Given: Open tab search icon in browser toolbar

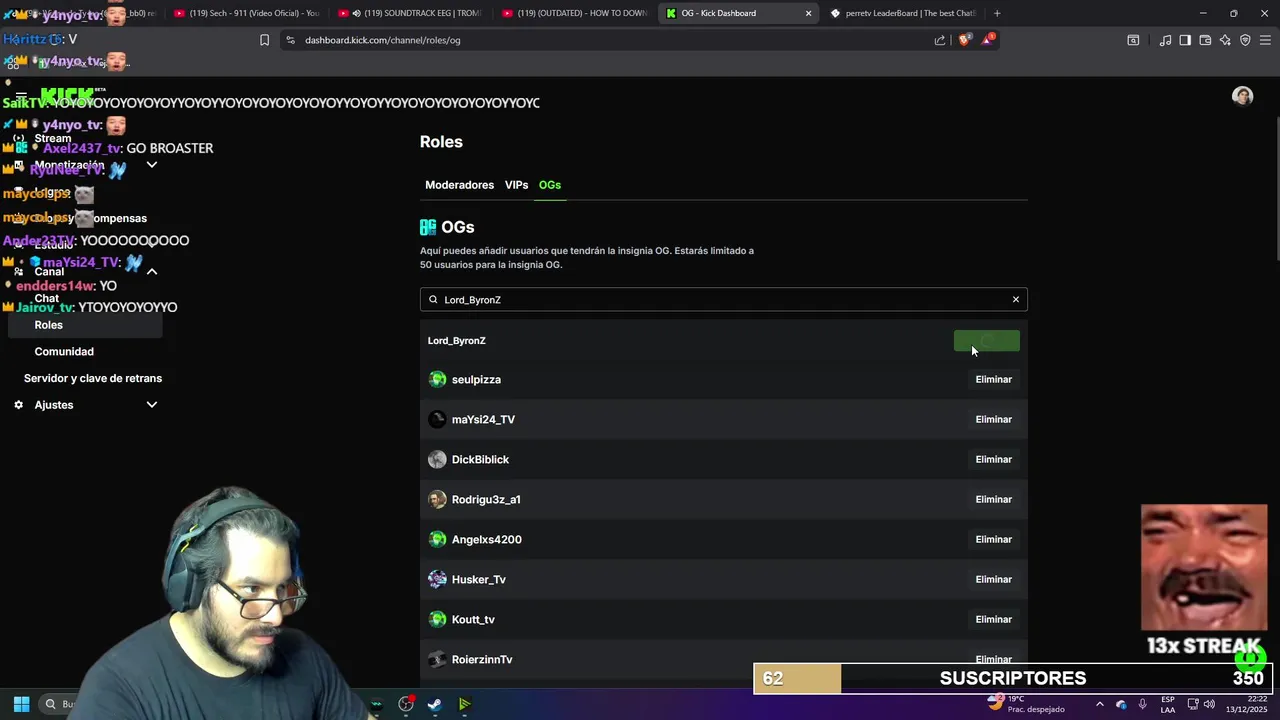Looking at the screenshot, I should [1133, 40].
